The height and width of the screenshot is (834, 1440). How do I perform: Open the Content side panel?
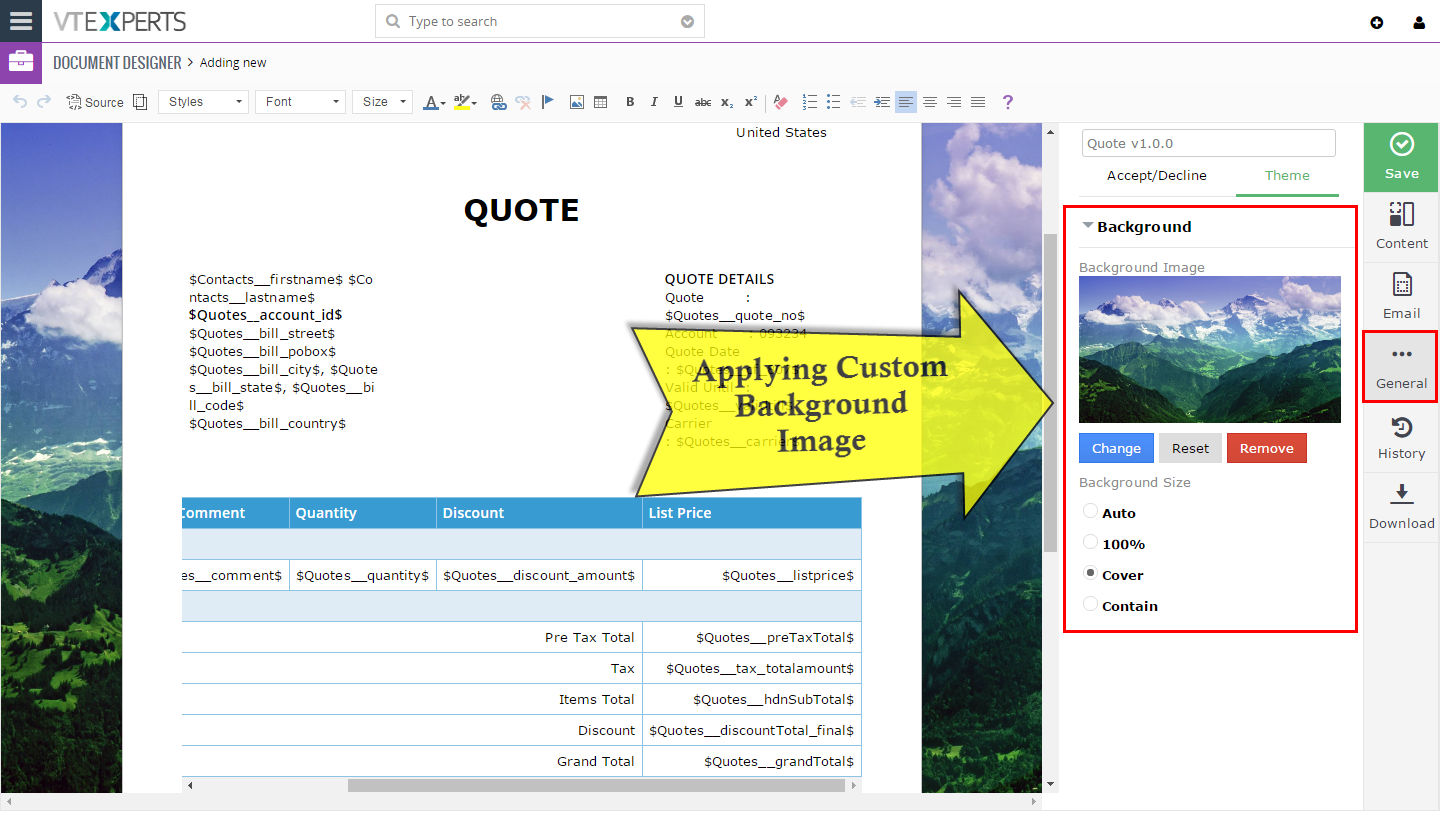pyautogui.click(x=1401, y=228)
